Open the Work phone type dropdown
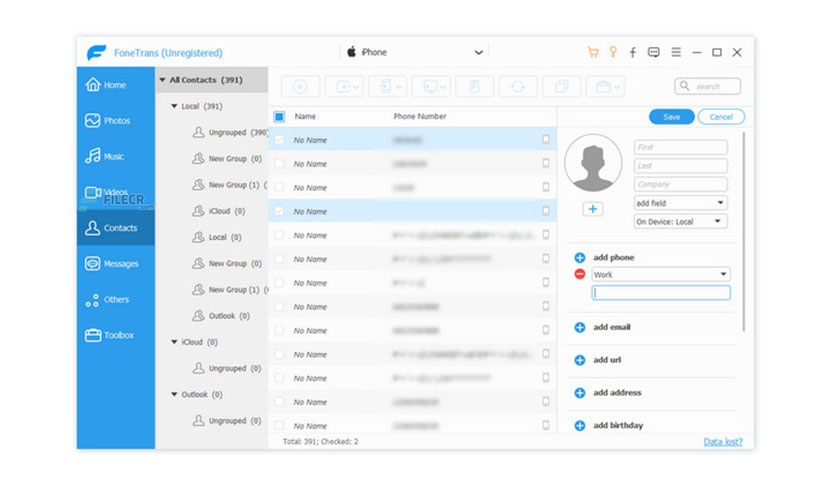 point(661,275)
